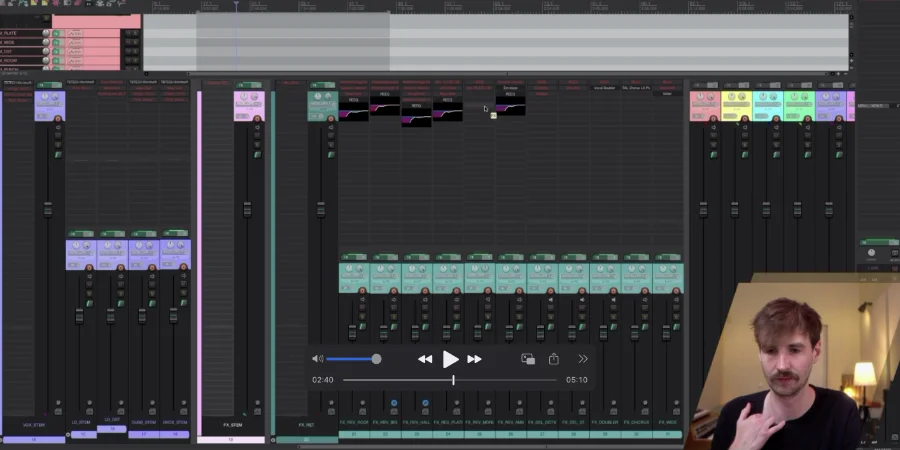Select the FX_REV_ROOM channel name
The height and width of the screenshot is (450, 900).
354,423
